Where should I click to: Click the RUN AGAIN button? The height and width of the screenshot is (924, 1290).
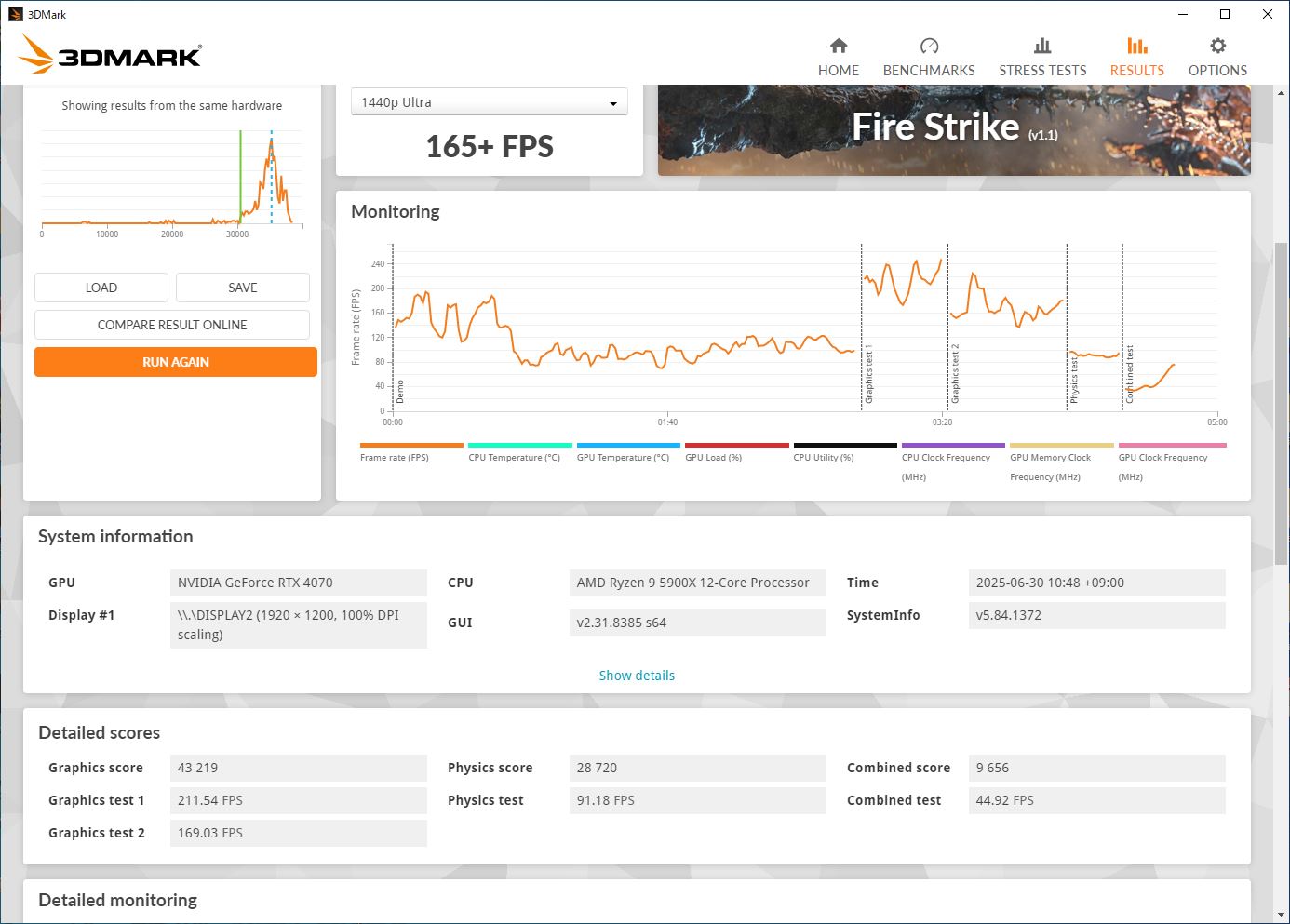(176, 362)
